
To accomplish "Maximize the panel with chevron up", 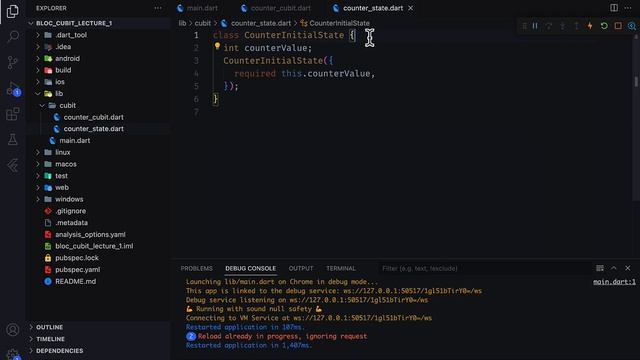I will point(613,268).
